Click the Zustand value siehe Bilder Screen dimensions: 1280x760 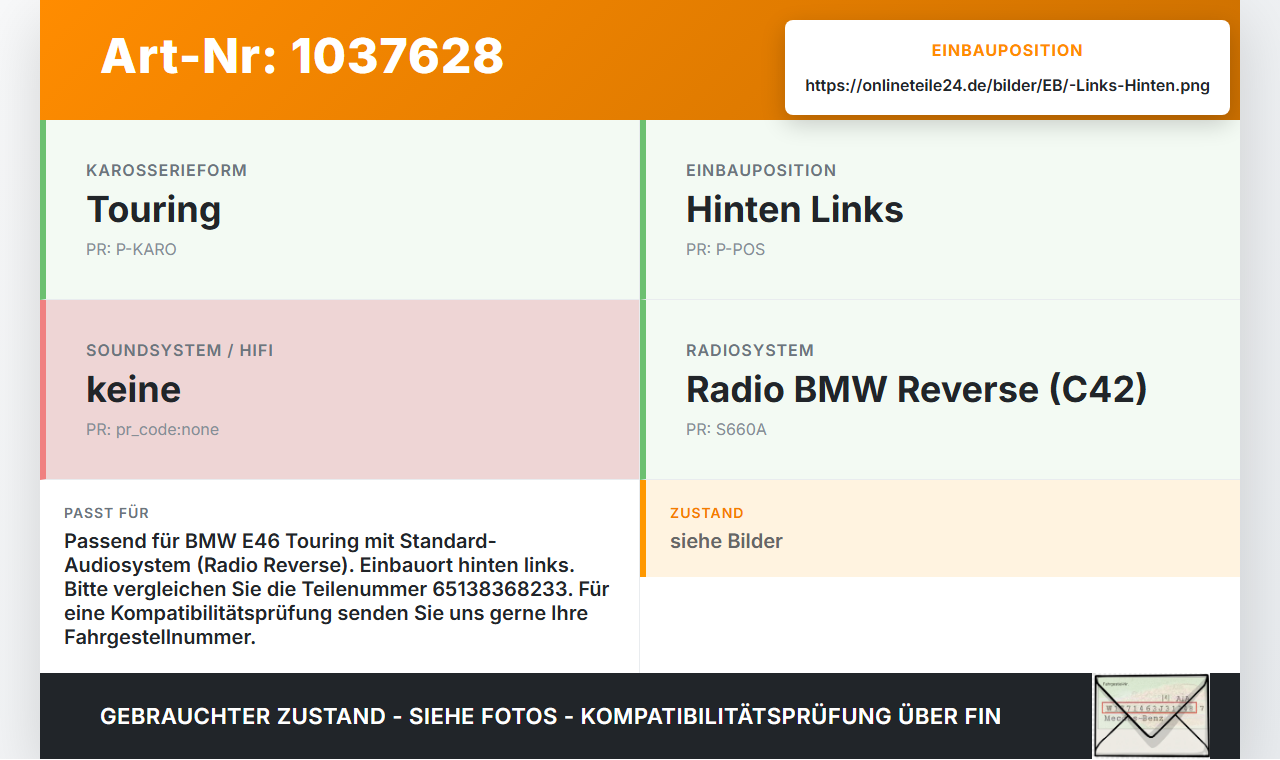(726, 541)
